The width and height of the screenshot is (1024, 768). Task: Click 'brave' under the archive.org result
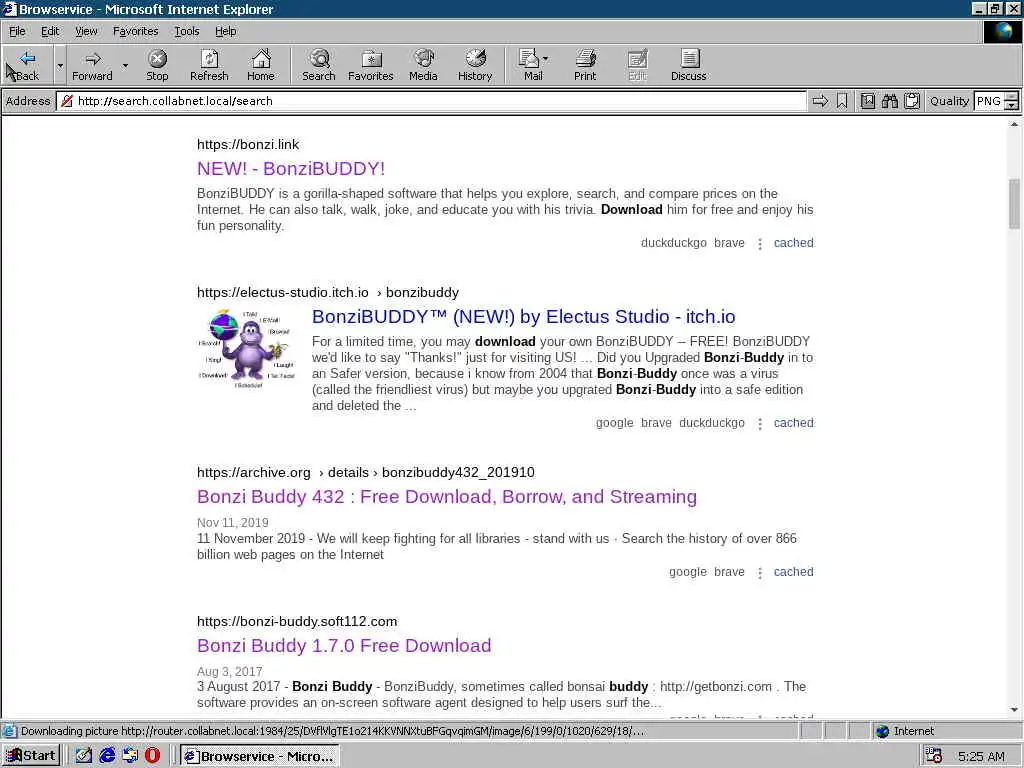(729, 572)
